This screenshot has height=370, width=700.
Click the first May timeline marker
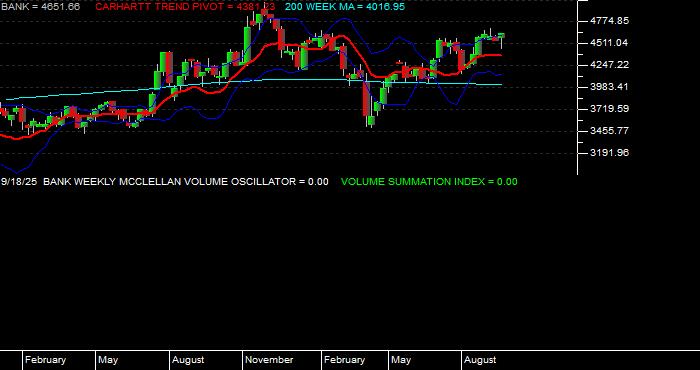tap(108, 360)
